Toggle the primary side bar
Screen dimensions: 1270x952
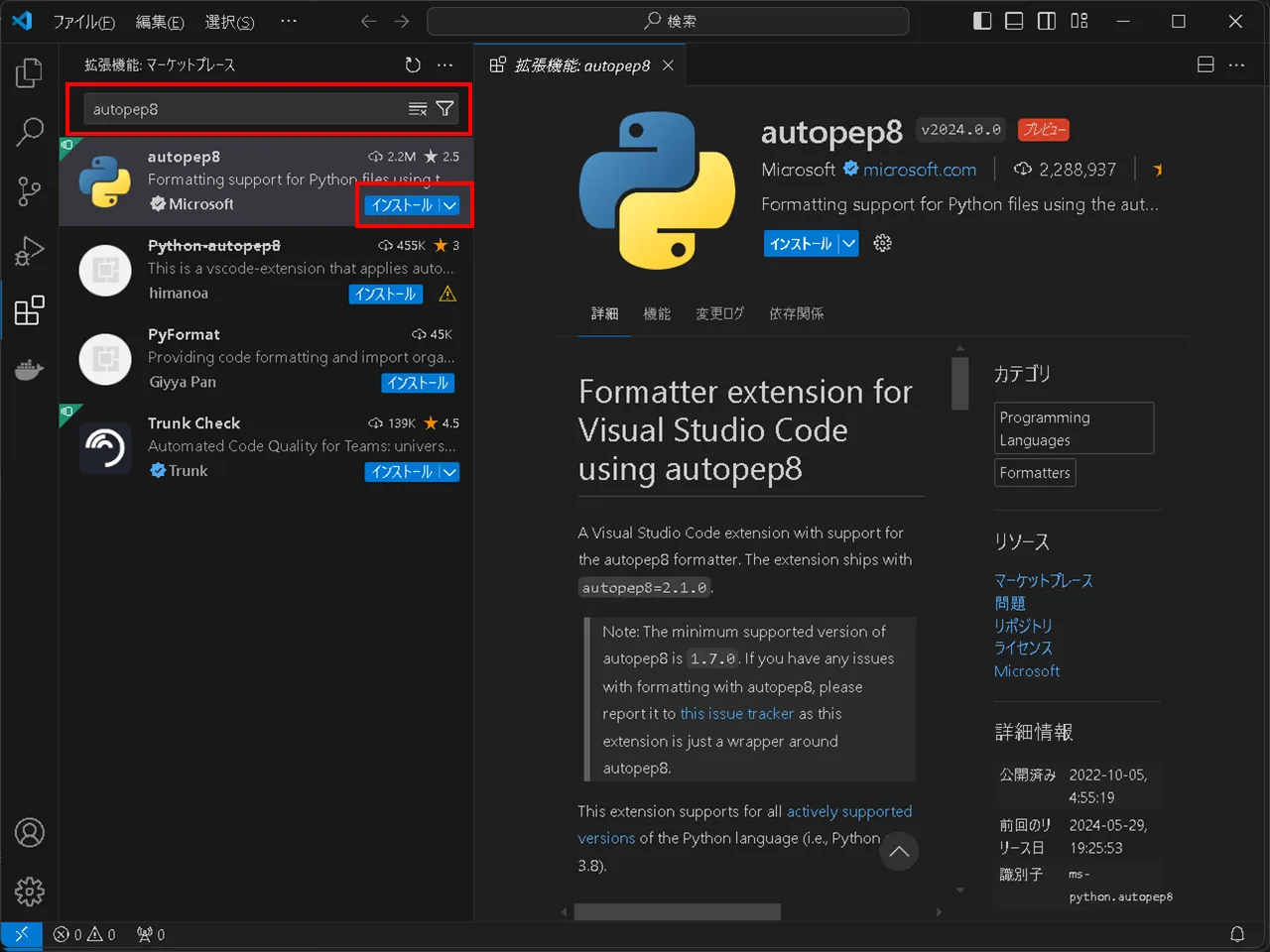982,21
